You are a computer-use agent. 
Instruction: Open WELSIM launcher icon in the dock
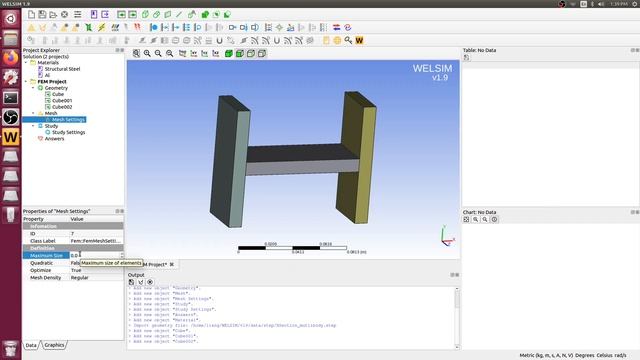pyautogui.click(x=11, y=137)
